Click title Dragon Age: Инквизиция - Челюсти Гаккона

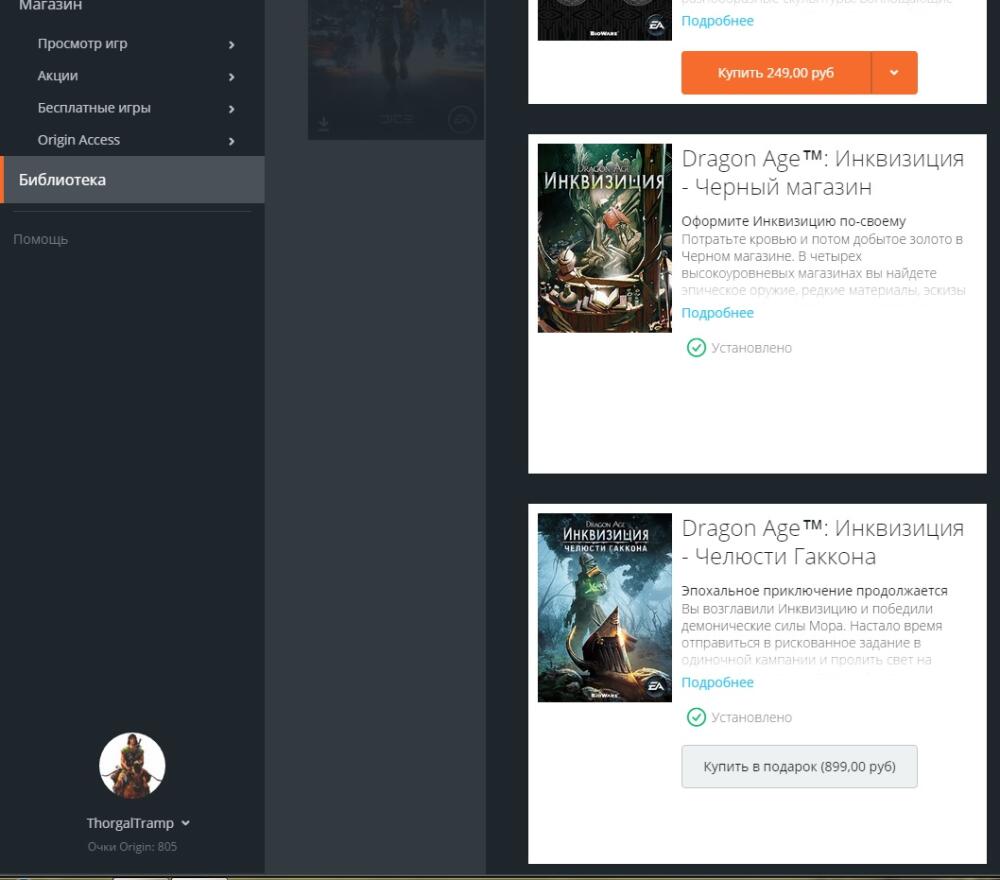tap(822, 543)
